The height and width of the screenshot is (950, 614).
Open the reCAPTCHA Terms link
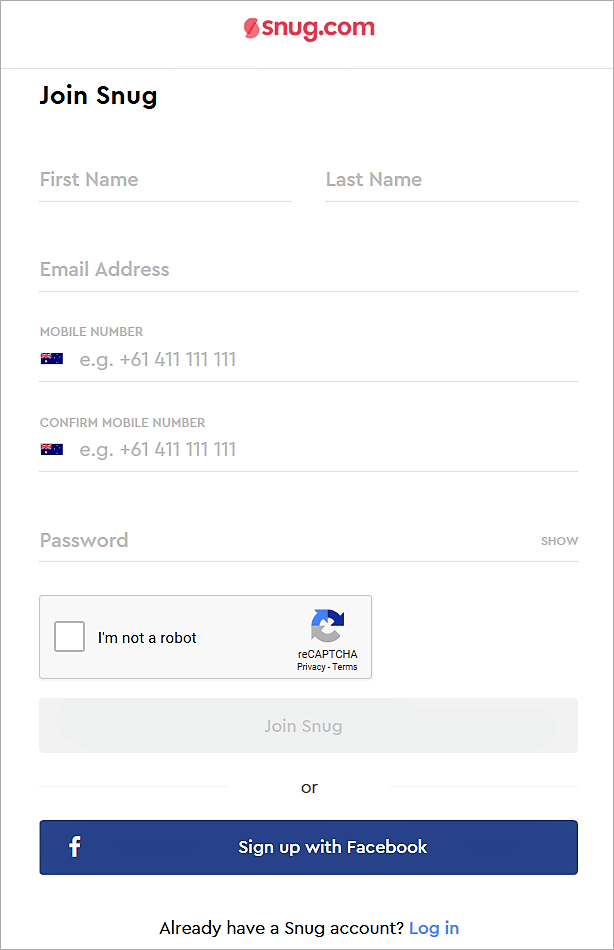click(x=345, y=667)
